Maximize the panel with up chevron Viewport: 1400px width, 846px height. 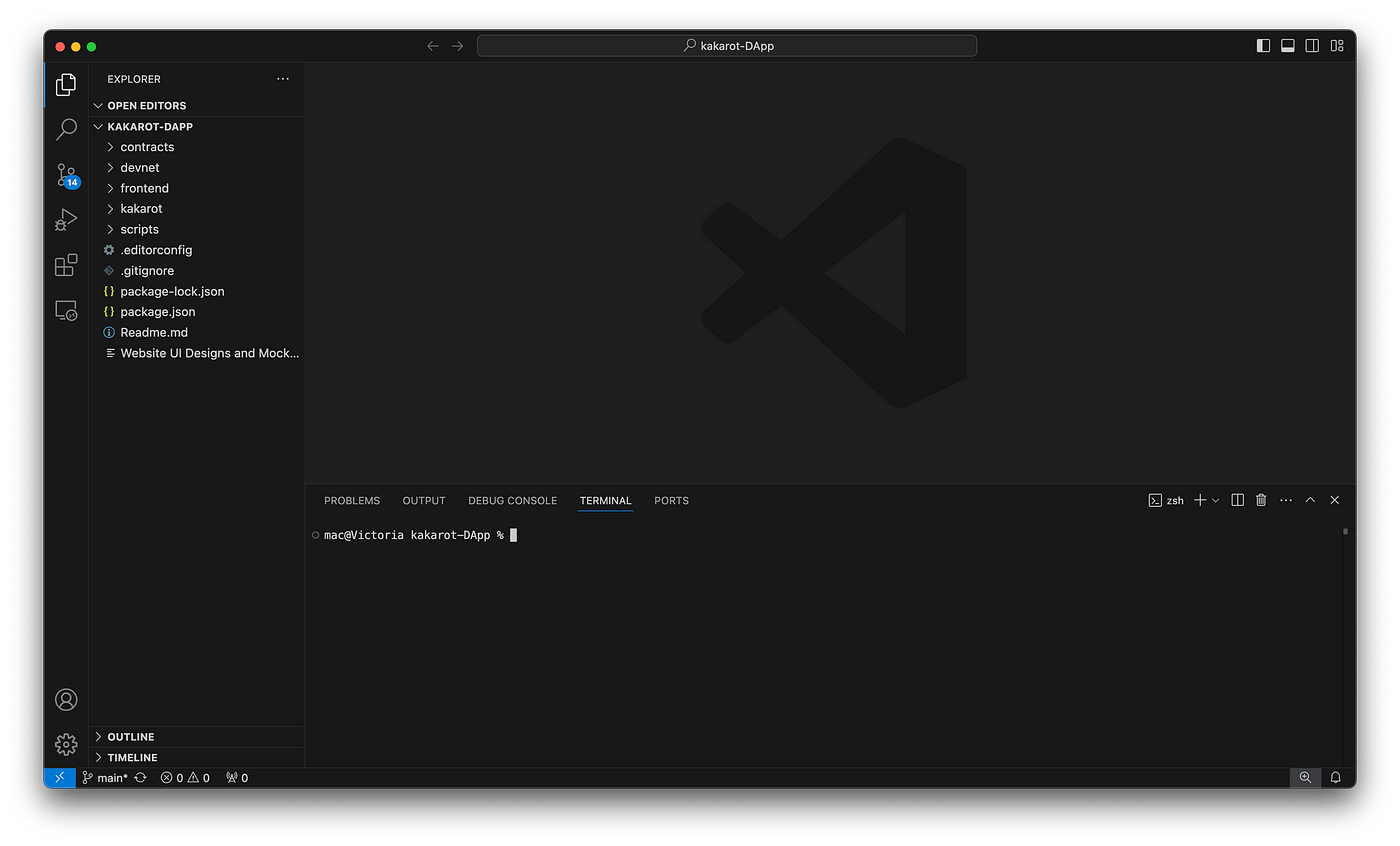[1310, 500]
